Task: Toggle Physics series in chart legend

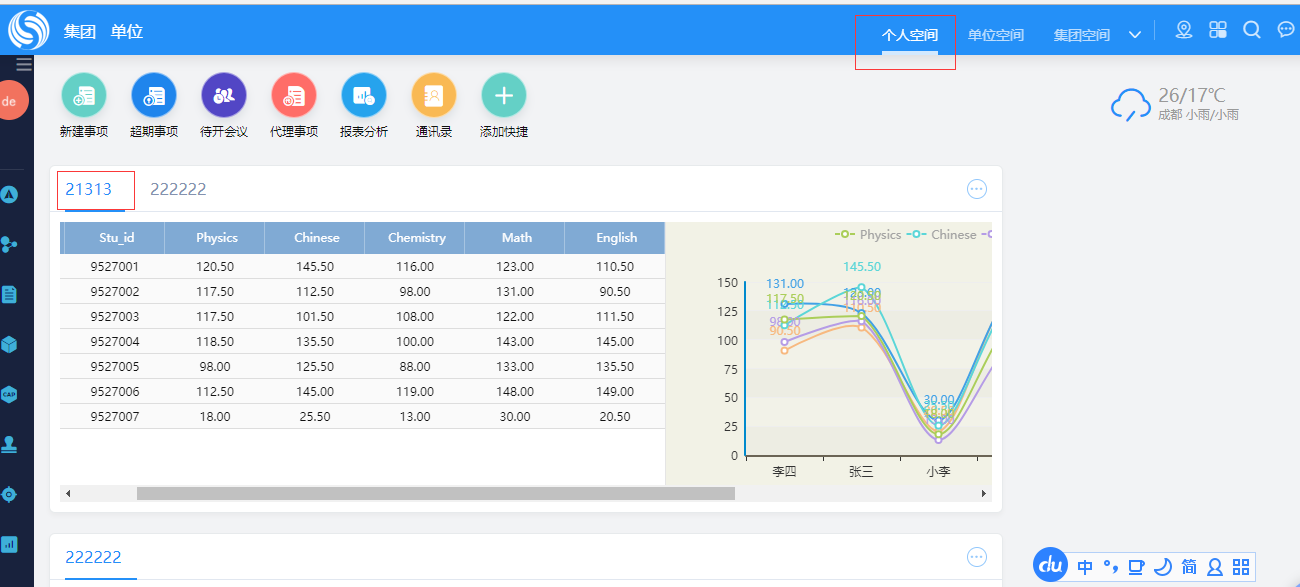Action: pos(868,235)
